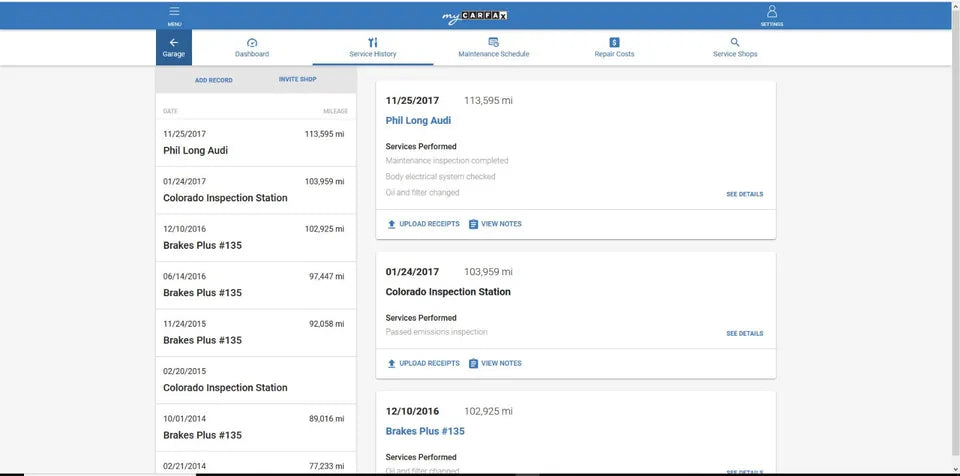Screen dimensions: 960x476
Task: Click the myCARFAX logo
Action: (x=475, y=15)
